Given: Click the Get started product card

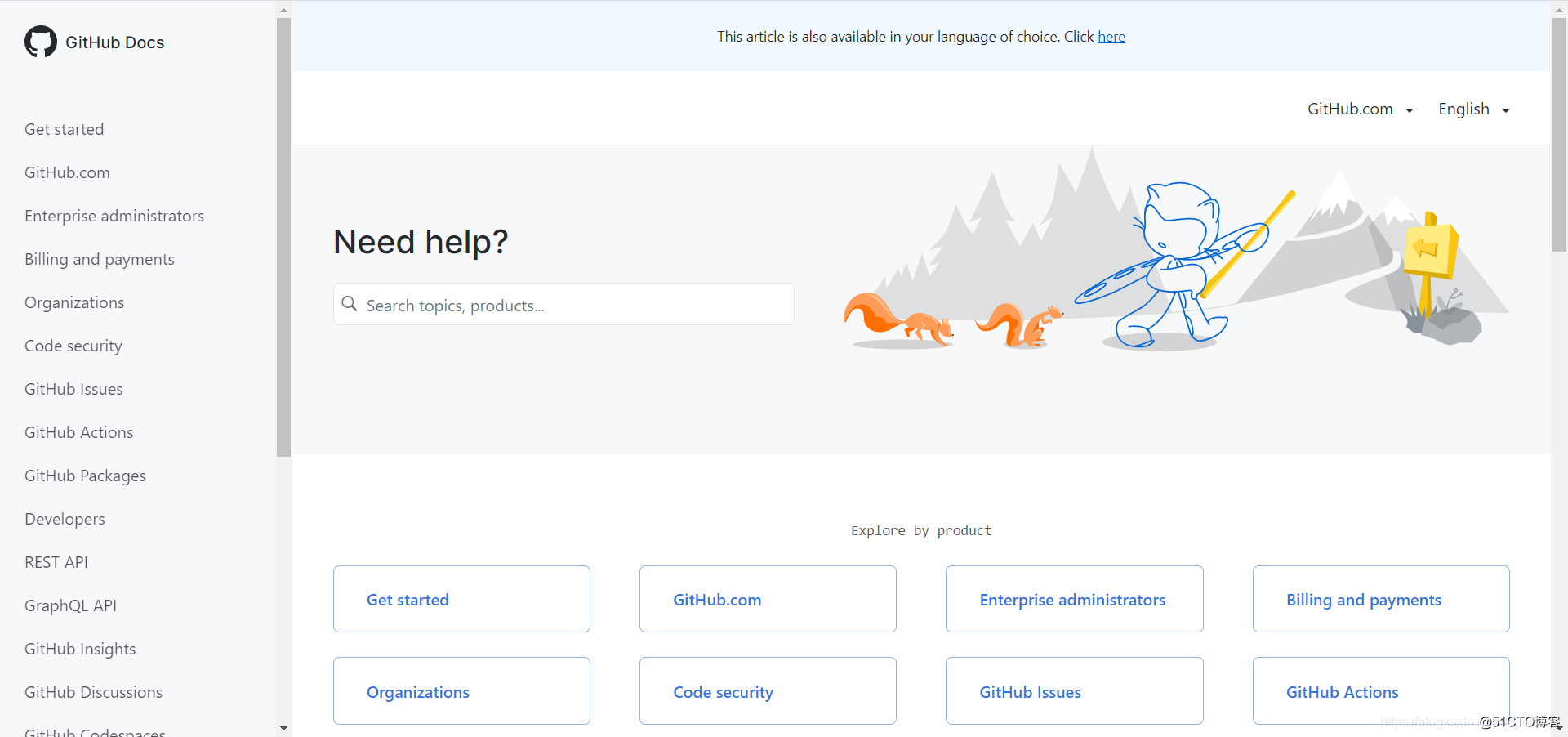Looking at the screenshot, I should [x=461, y=599].
